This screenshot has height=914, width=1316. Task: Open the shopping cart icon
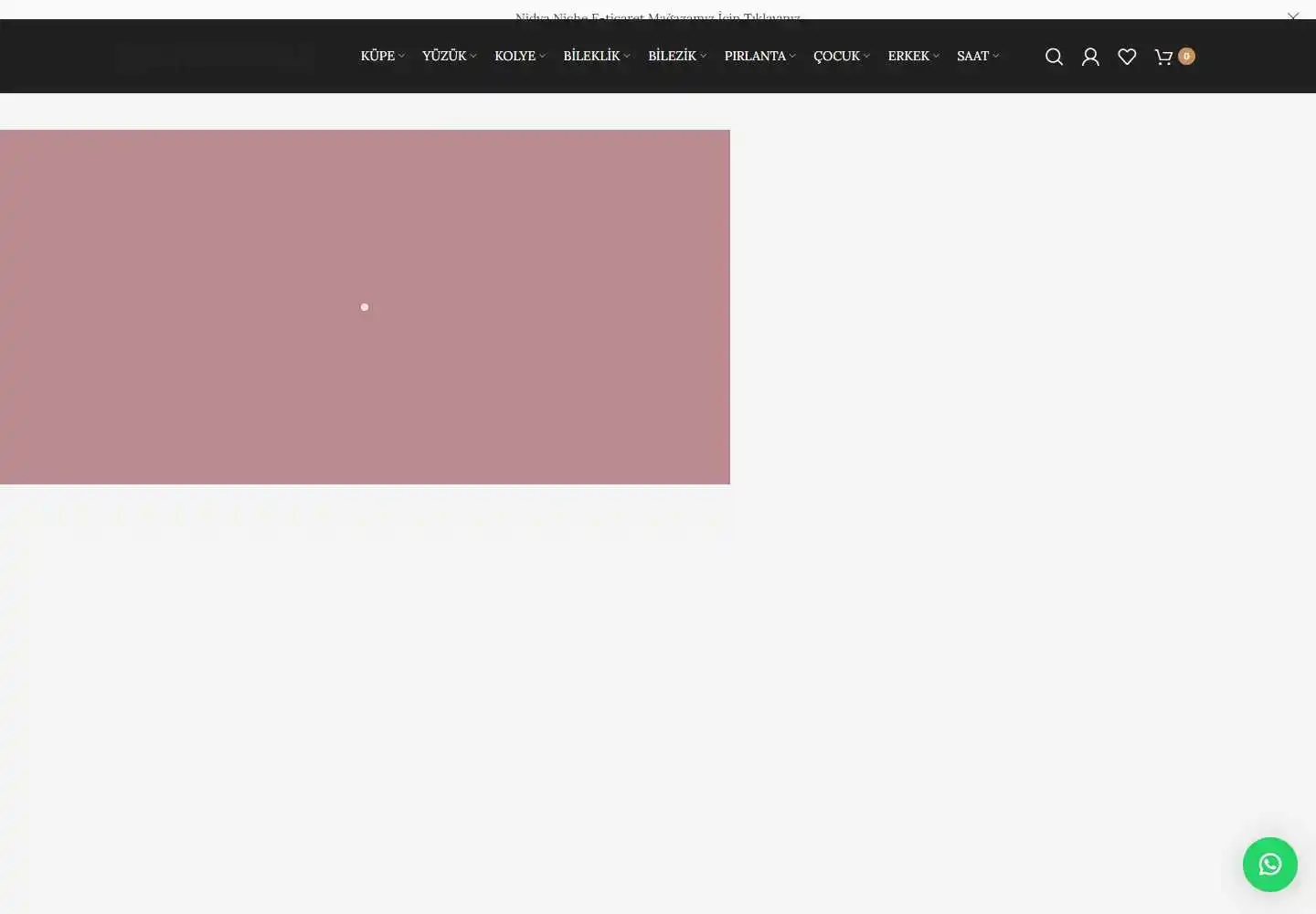(1163, 57)
